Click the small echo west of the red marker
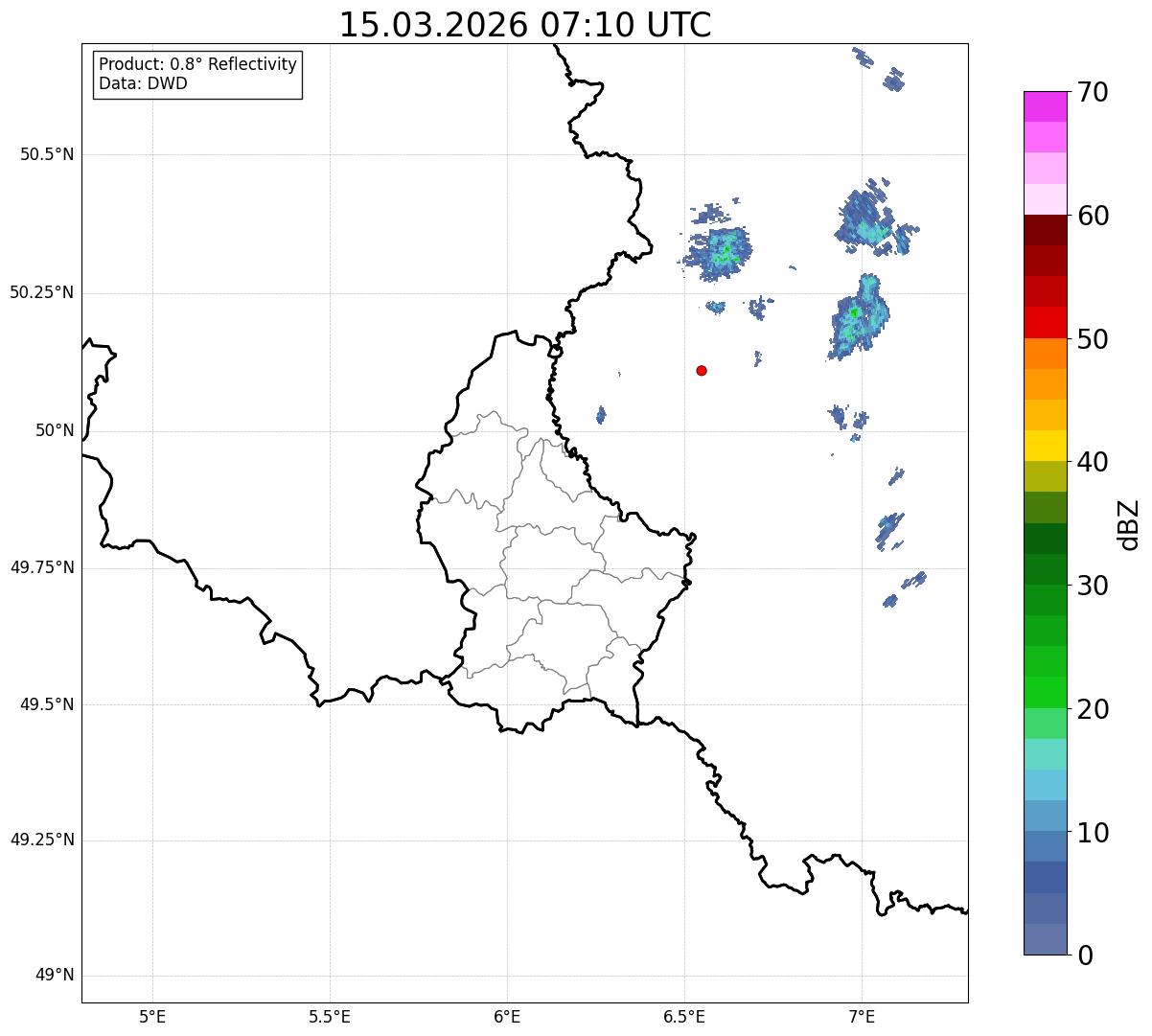The image size is (1152, 1036). pos(601,414)
